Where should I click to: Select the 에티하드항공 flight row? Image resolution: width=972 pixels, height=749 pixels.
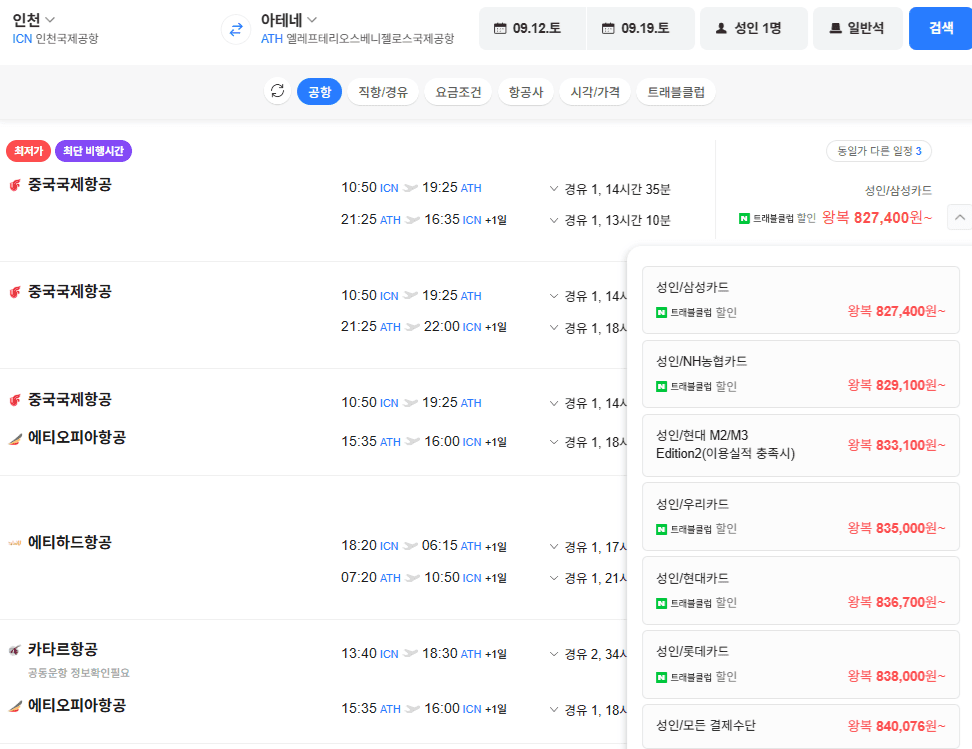click(x=313, y=547)
